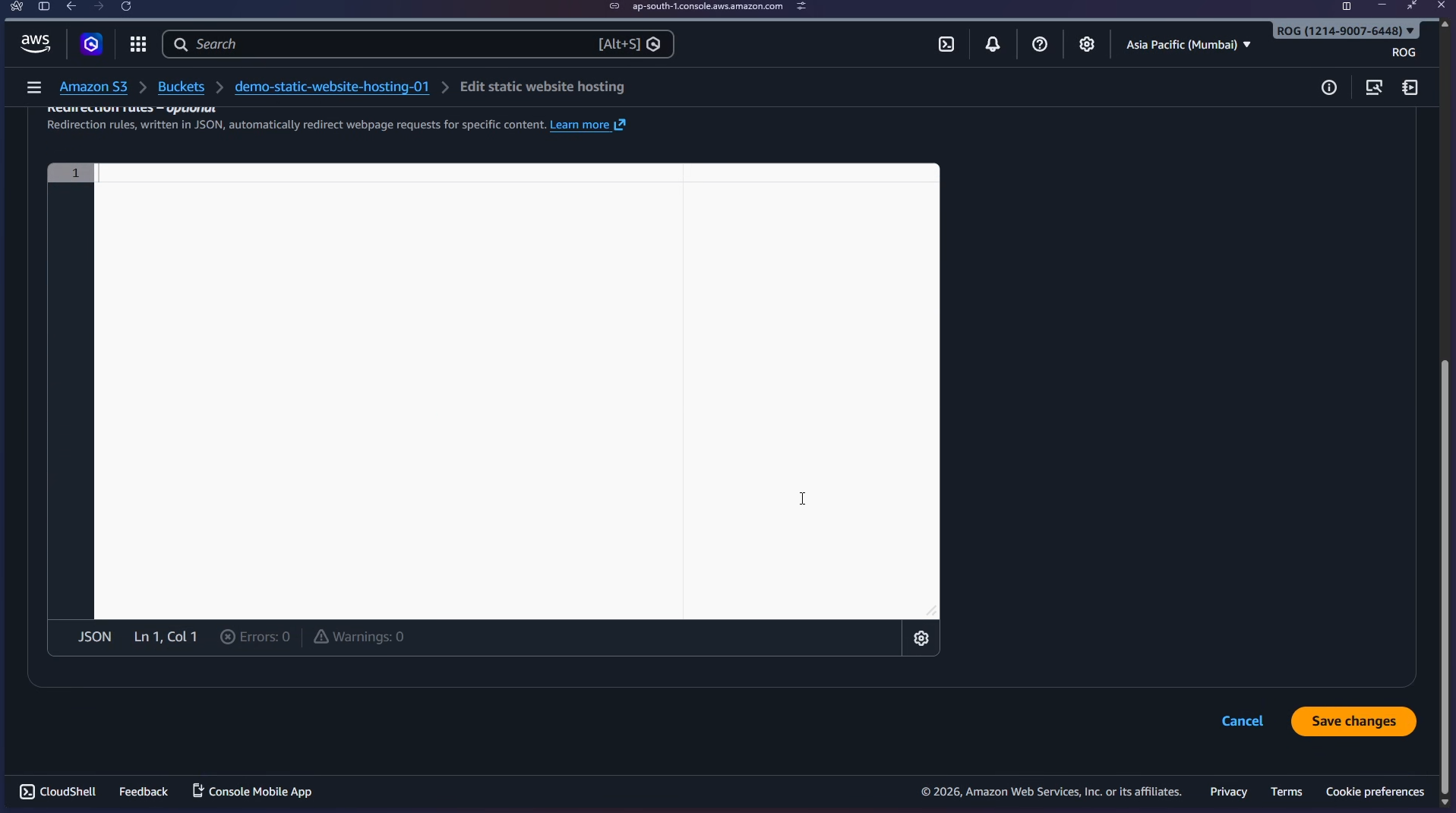The height and width of the screenshot is (813, 1456).
Task: Click the AWS logo home icon
Action: pos(36,44)
